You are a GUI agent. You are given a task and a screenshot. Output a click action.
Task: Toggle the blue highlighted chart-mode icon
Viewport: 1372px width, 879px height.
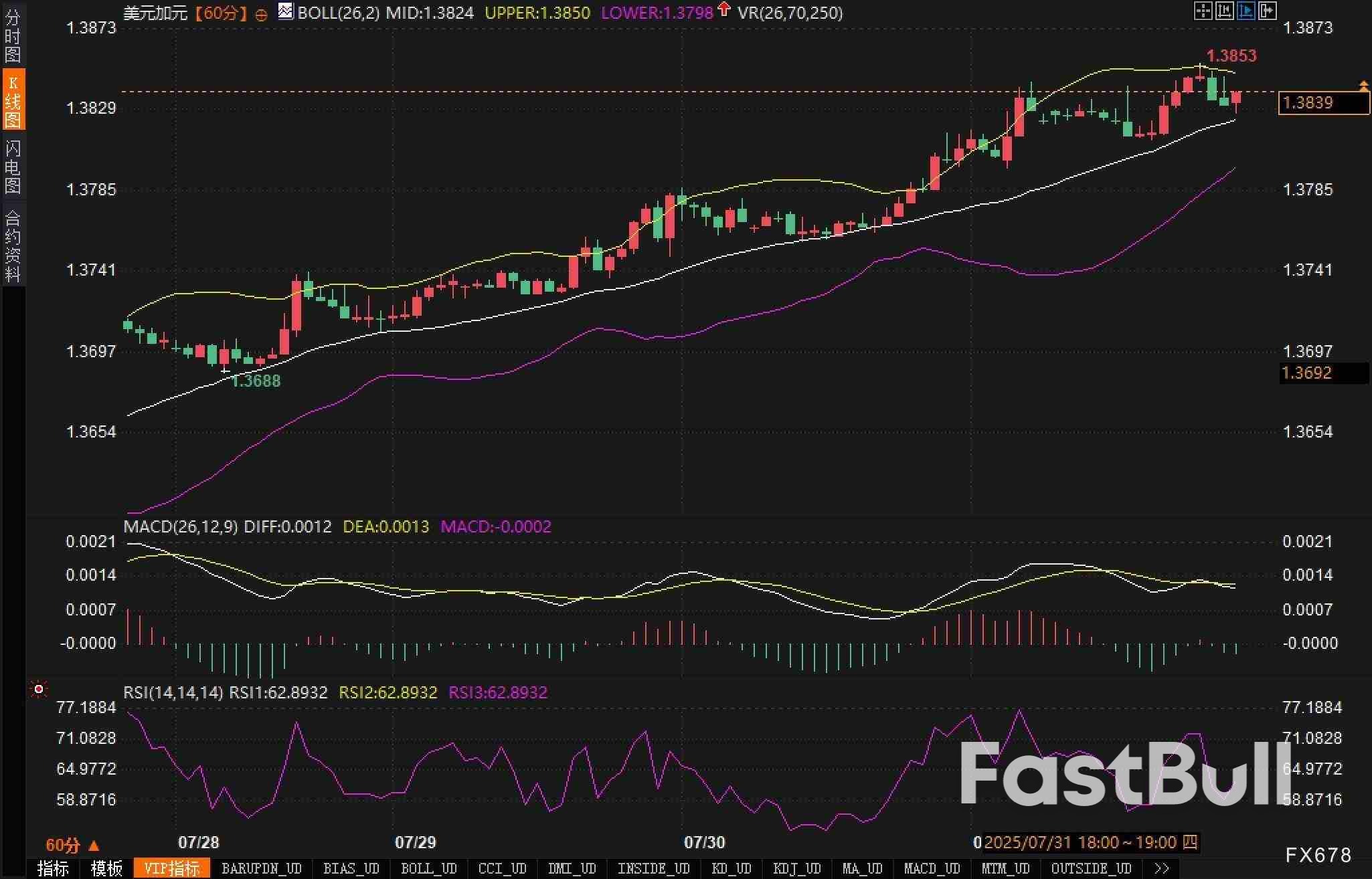[x=1246, y=11]
